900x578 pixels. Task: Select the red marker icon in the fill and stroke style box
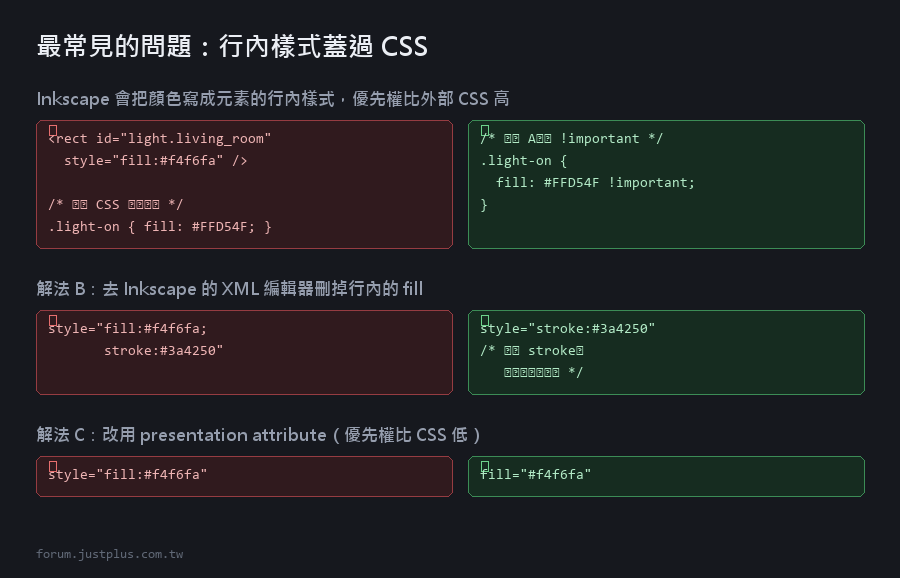point(53,320)
